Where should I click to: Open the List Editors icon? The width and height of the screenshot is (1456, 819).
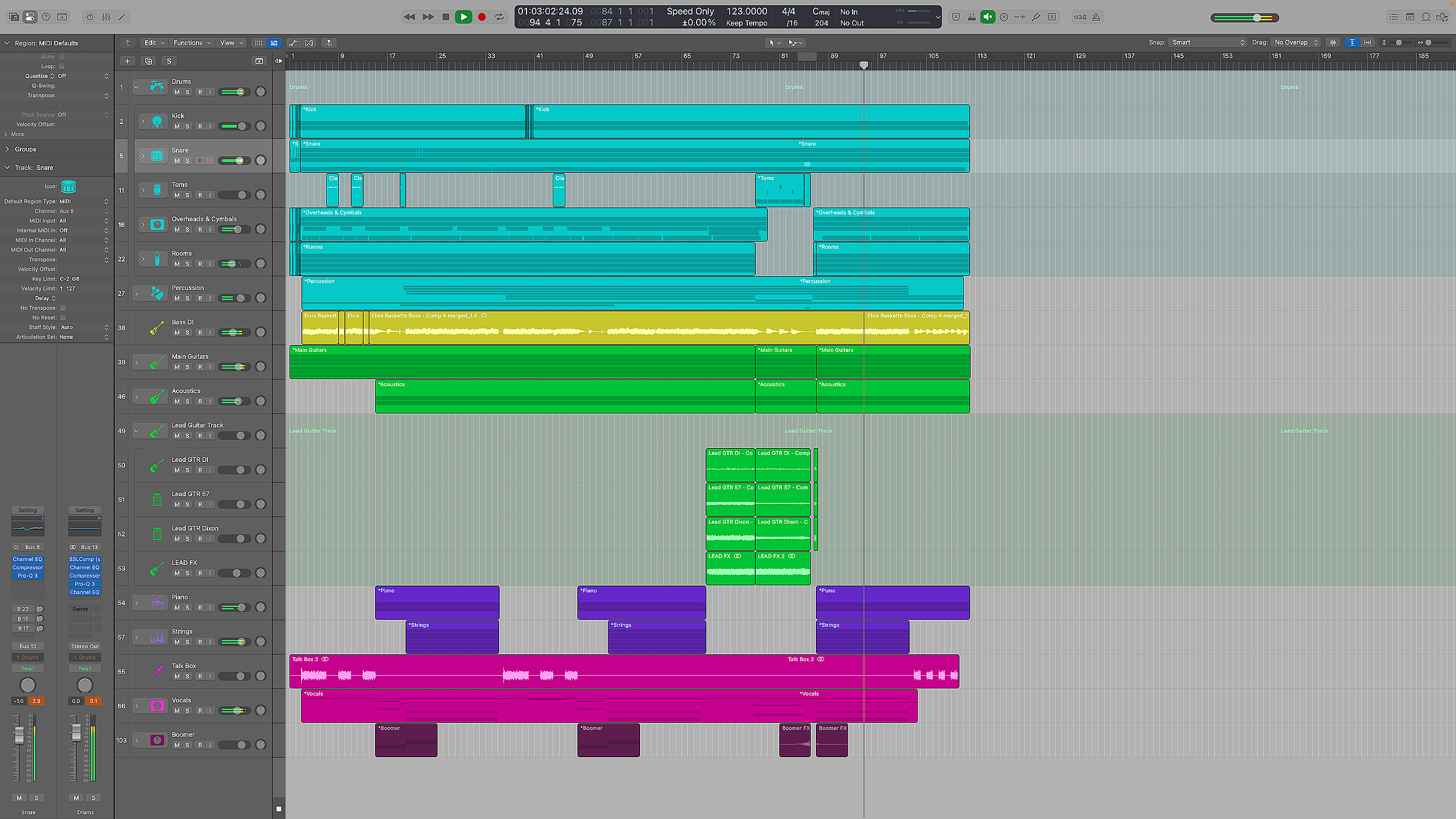[1394, 17]
